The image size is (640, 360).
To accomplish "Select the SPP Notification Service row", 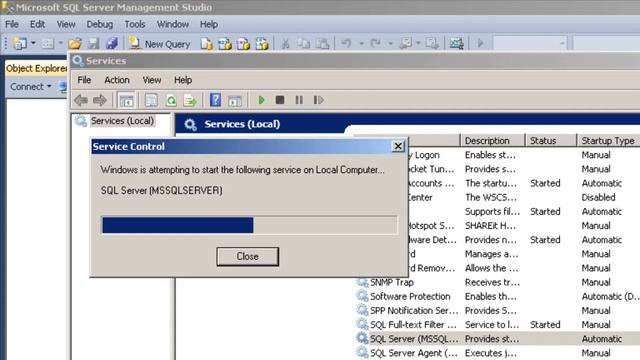I will (498, 311).
